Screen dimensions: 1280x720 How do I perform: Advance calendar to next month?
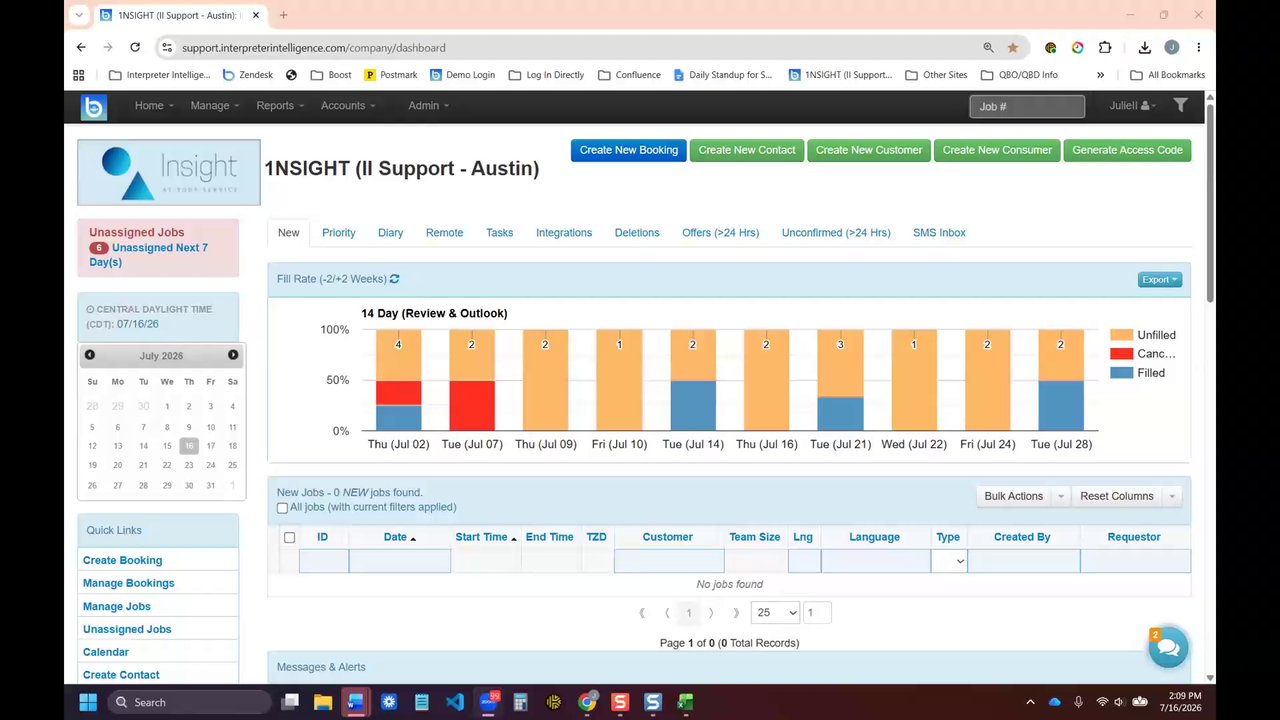point(233,355)
